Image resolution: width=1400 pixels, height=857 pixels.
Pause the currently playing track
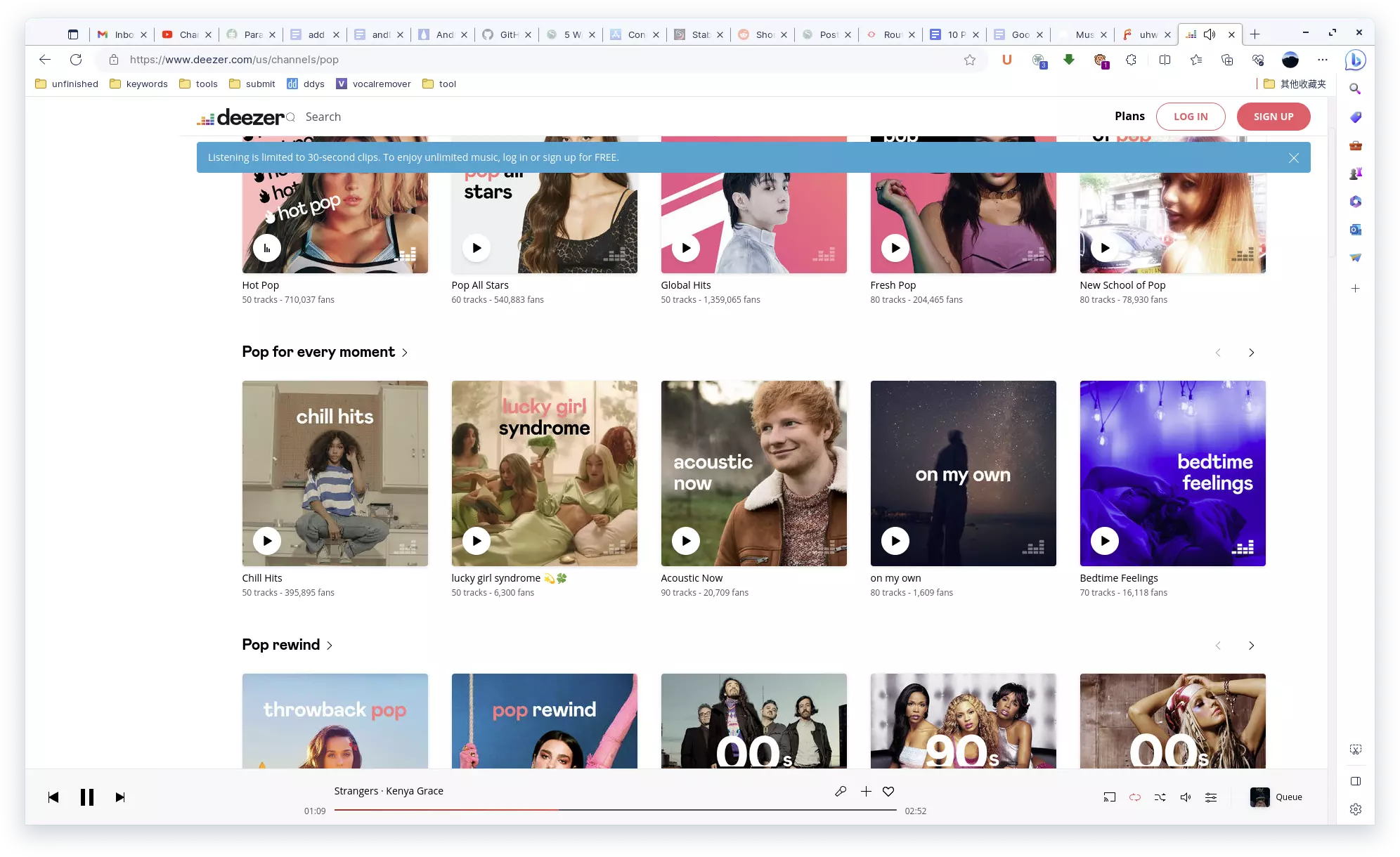(x=86, y=797)
